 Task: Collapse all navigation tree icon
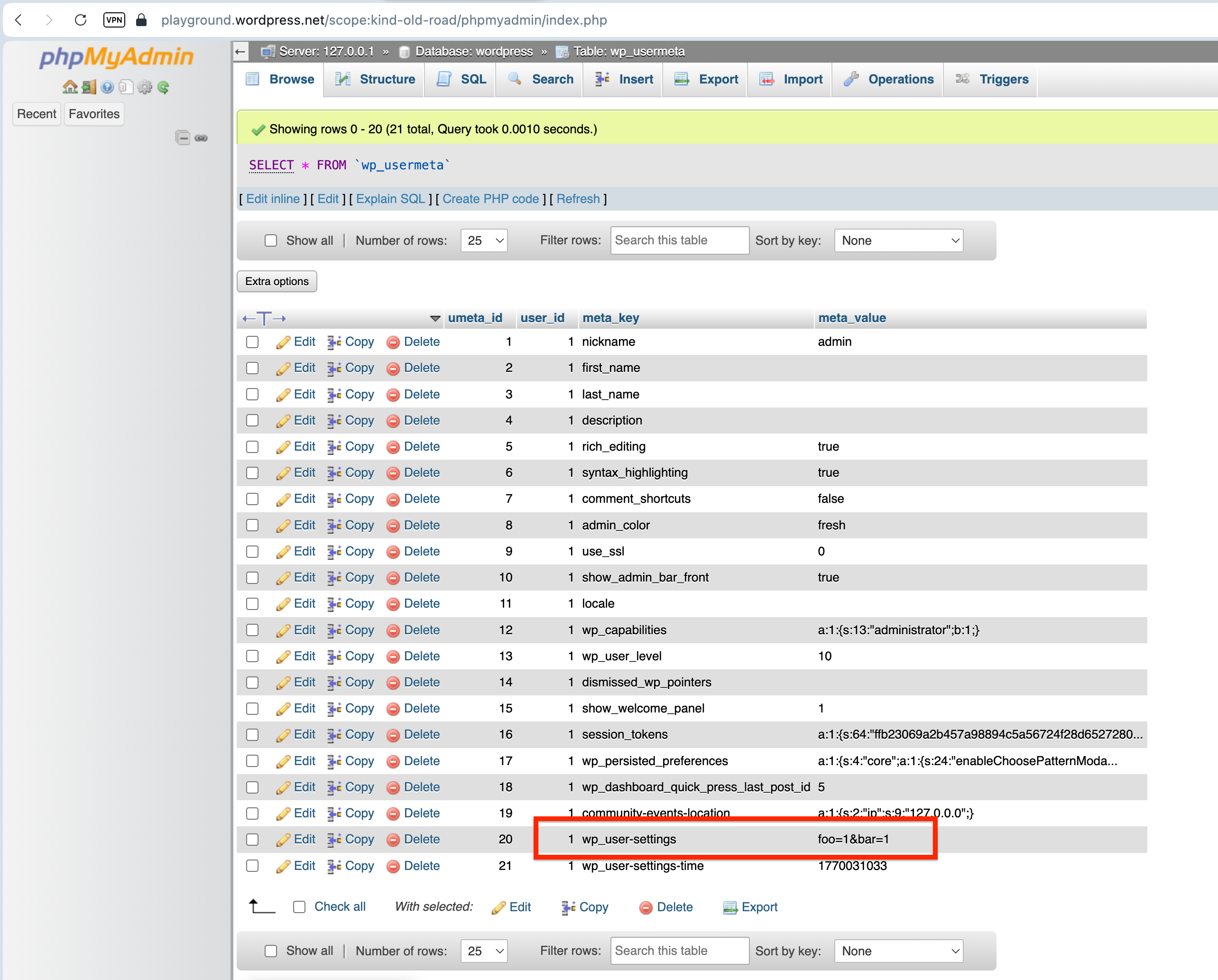(x=183, y=138)
